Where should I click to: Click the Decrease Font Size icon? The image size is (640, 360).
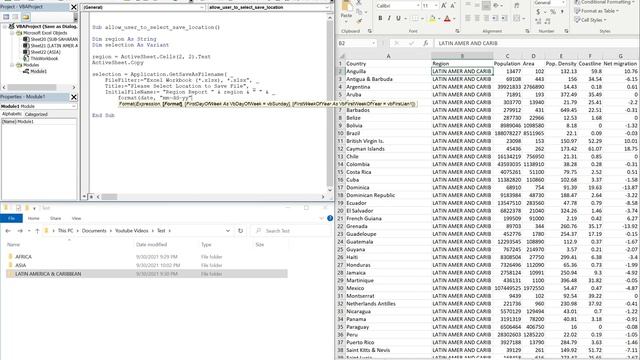[x=453, y=6]
